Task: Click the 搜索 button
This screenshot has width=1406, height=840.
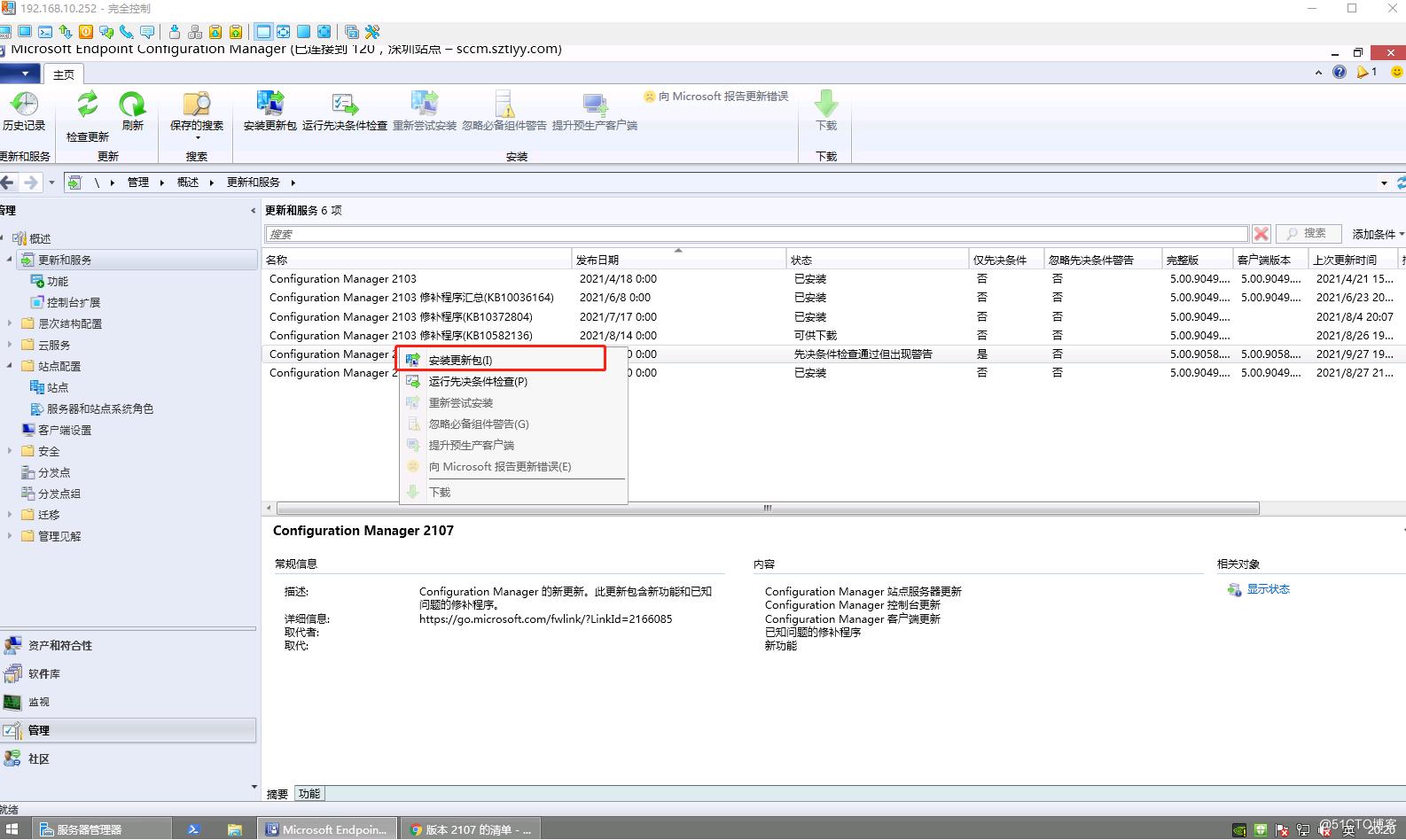Action: point(1308,234)
